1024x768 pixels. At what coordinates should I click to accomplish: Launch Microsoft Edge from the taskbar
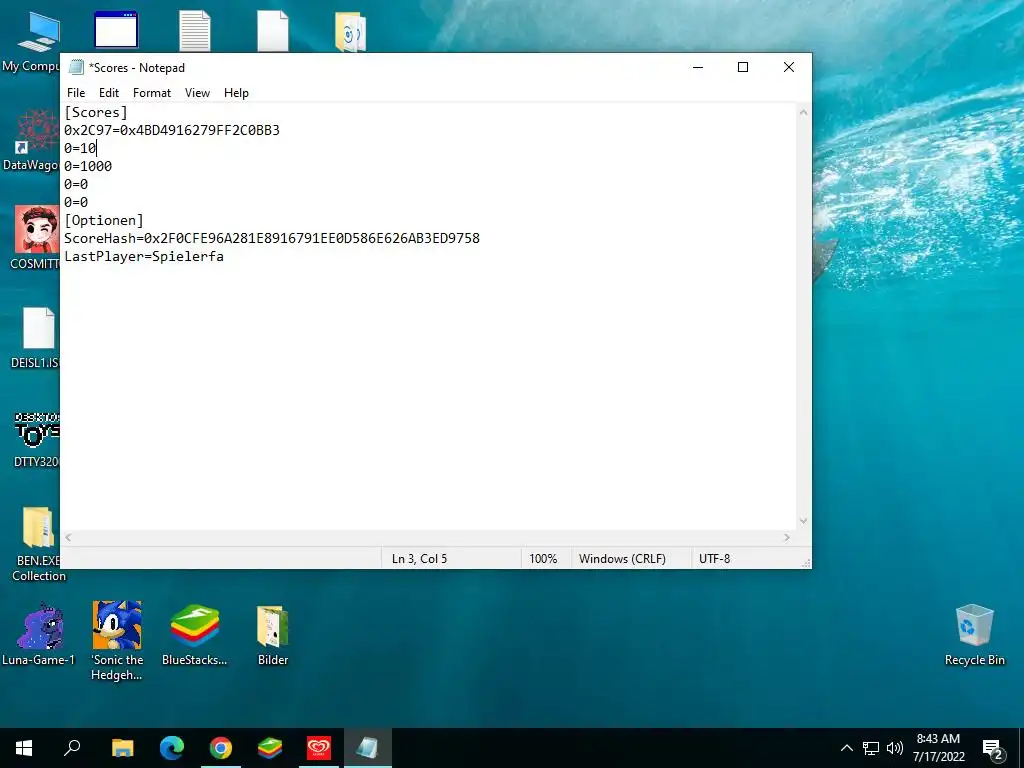(x=172, y=748)
